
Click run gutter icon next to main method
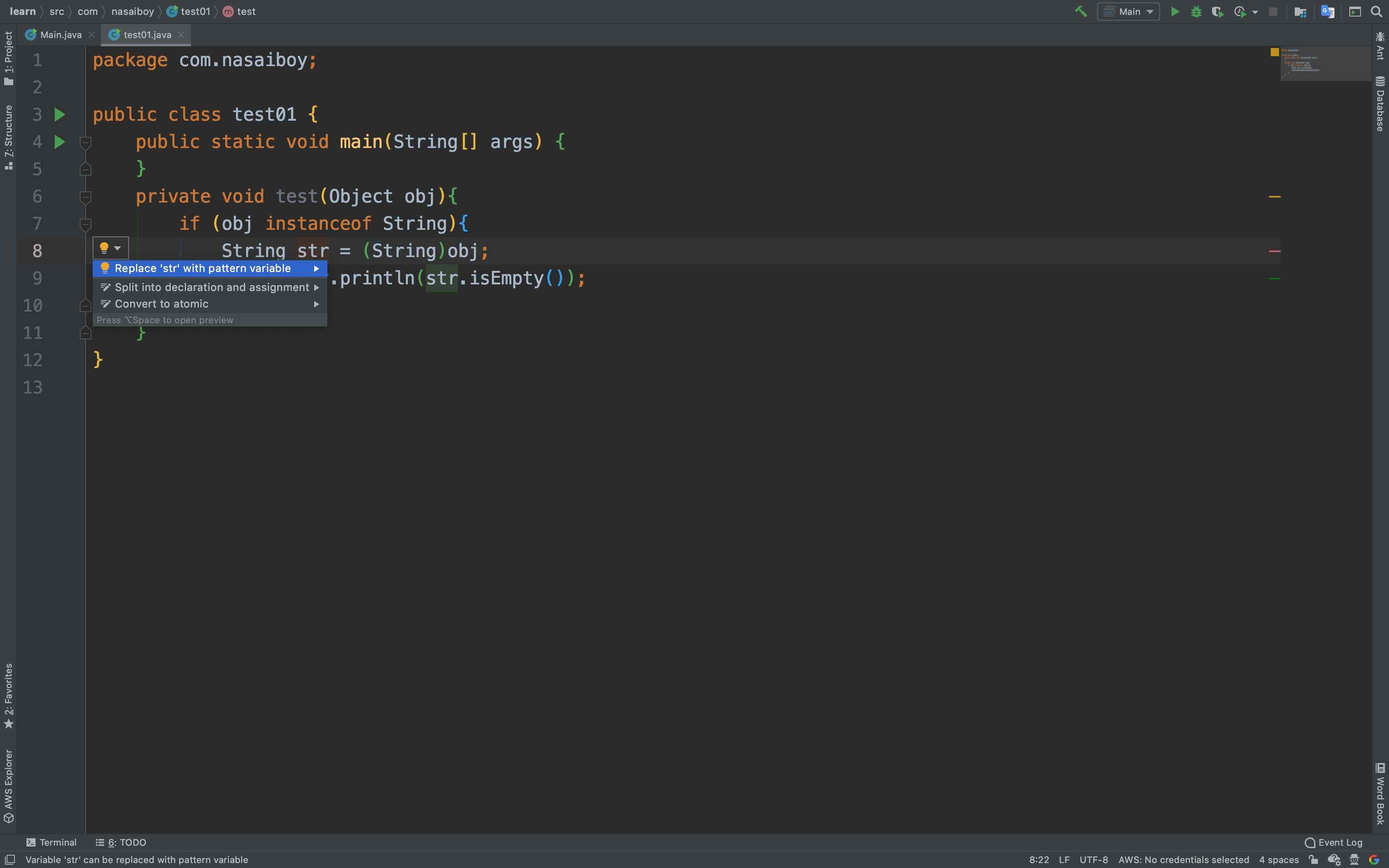coord(59,142)
